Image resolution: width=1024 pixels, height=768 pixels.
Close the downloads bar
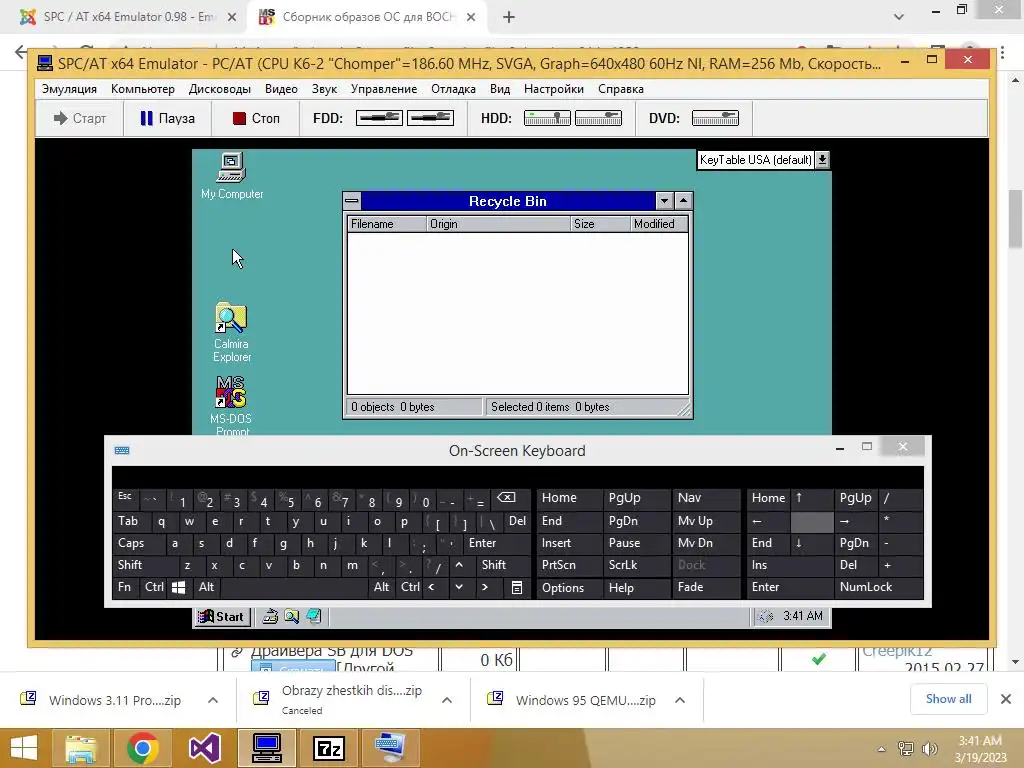(x=1006, y=699)
